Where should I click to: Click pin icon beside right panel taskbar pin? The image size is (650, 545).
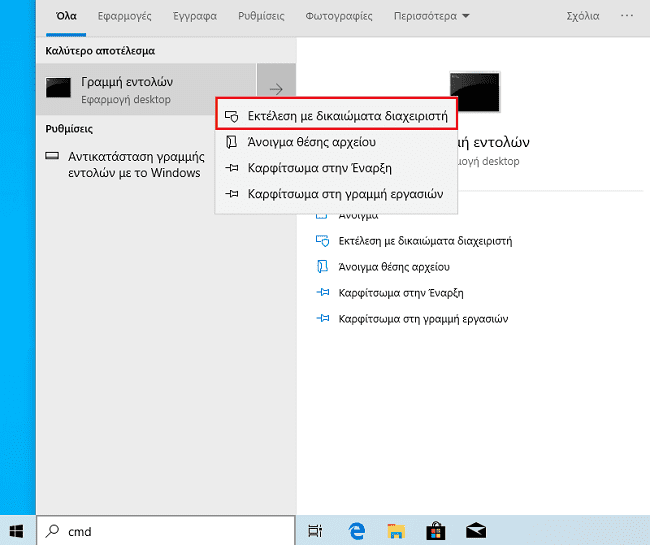323,318
